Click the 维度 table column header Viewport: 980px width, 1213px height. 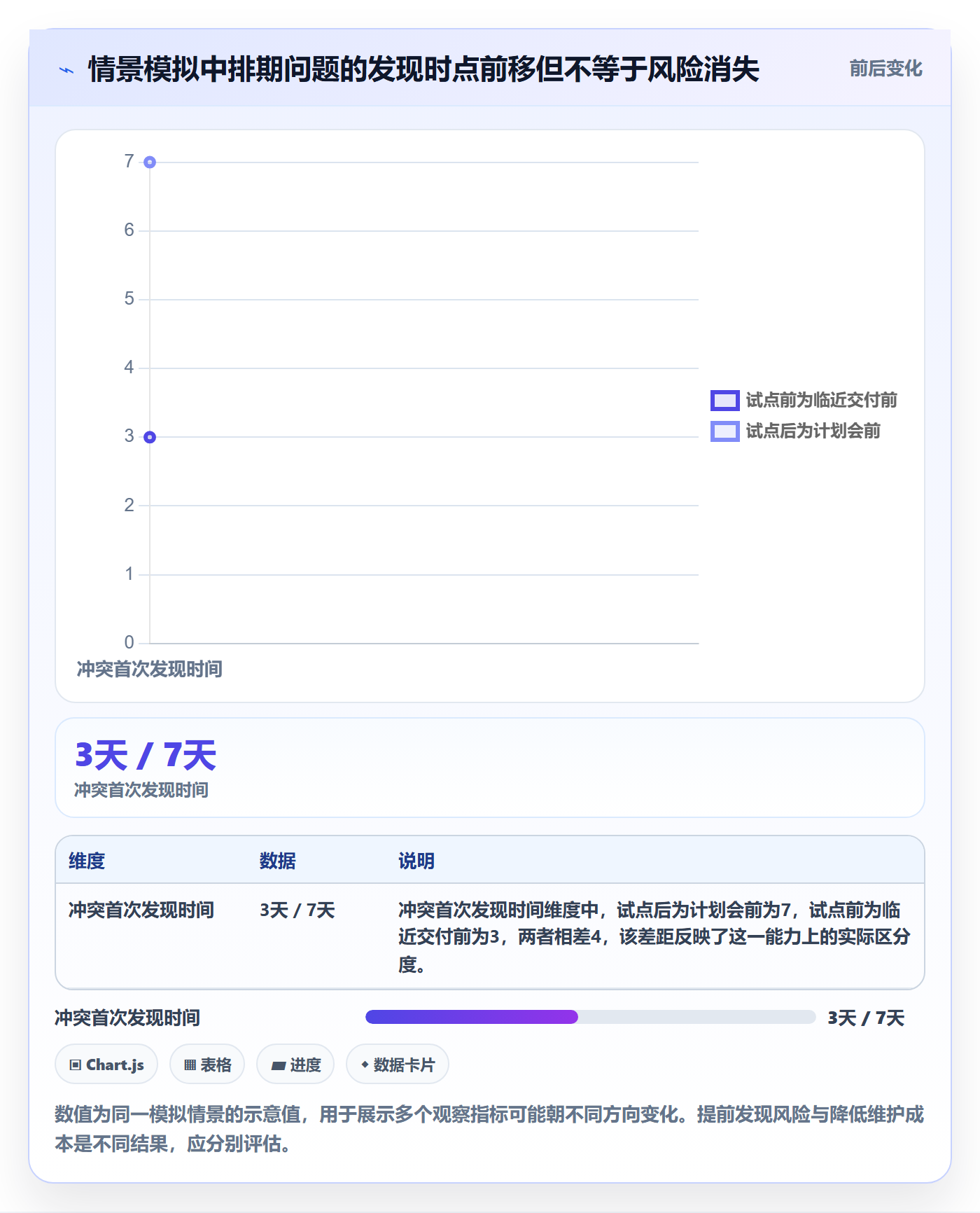tap(87, 861)
